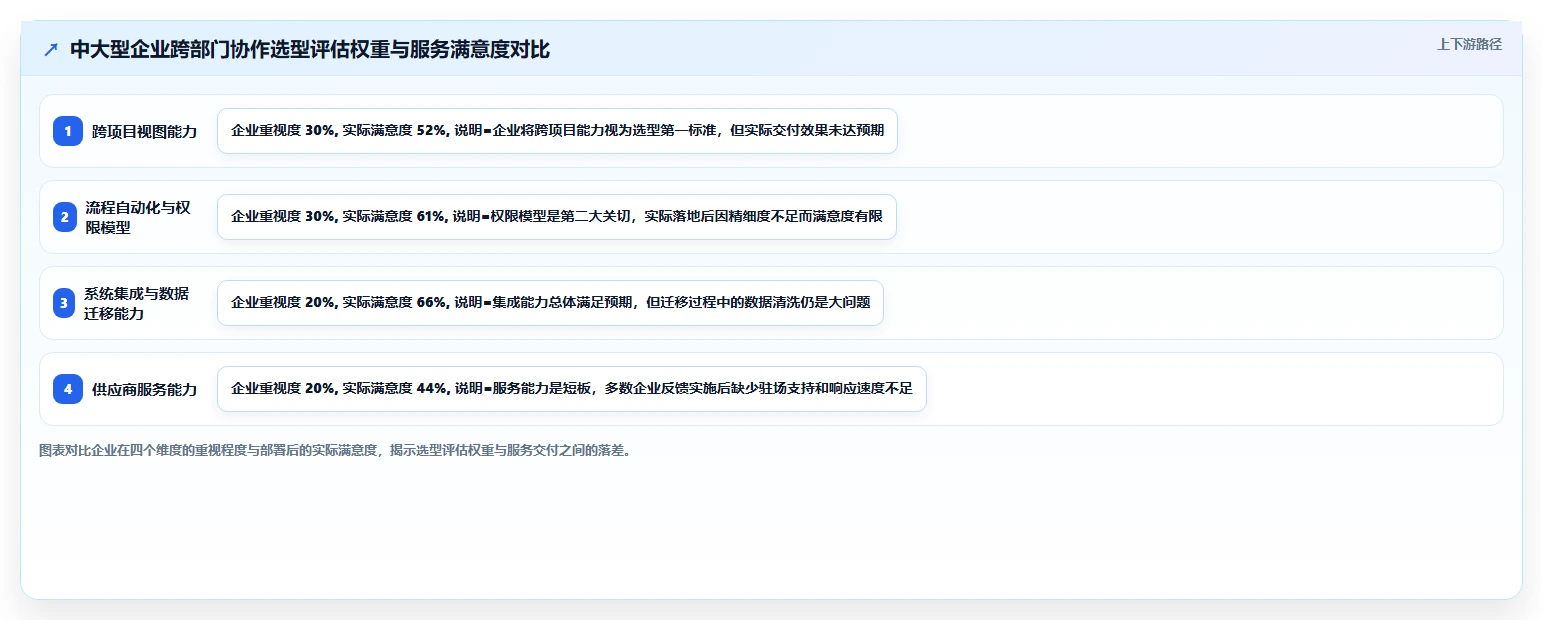
Task: Select the 流程自动化与权限模型 row label
Action: point(138,217)
